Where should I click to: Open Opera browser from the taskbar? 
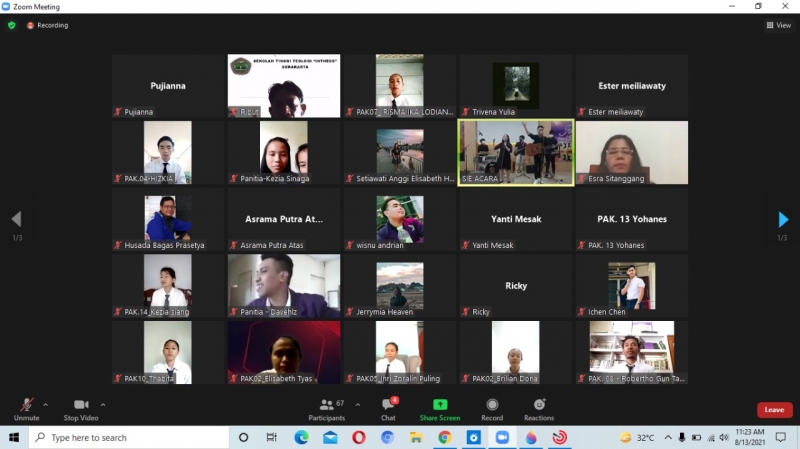[x=358, y=438]
